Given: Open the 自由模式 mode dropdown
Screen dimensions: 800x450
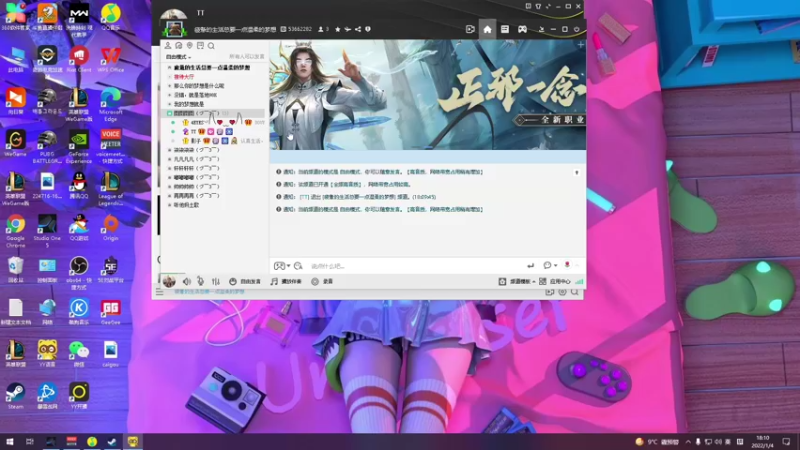Looking at the screenshot, I should coord(179,57).
